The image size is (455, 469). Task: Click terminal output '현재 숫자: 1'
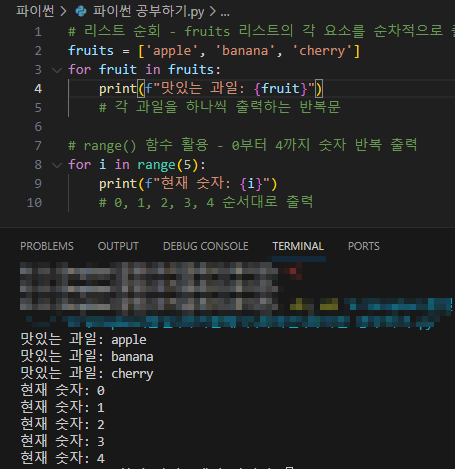(x=63, y=407)
